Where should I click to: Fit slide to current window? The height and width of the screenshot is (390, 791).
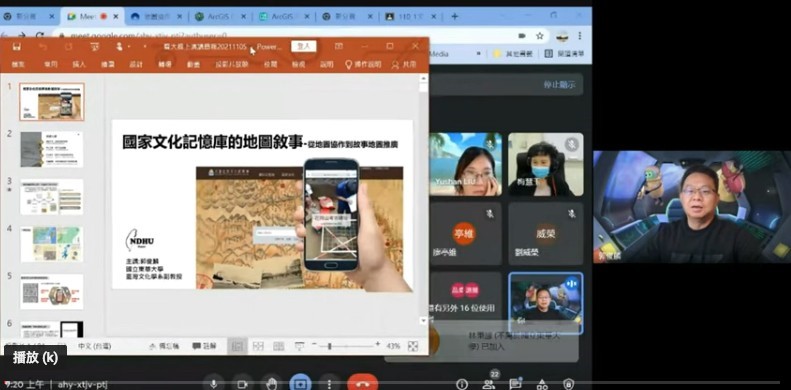click(x=413, y=346)
